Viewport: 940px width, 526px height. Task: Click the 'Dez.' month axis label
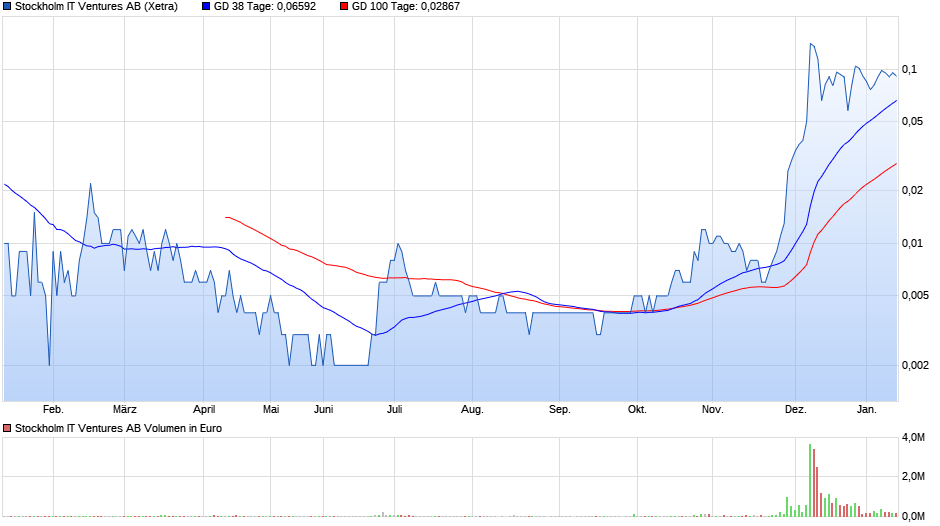[x=796, y=410]
